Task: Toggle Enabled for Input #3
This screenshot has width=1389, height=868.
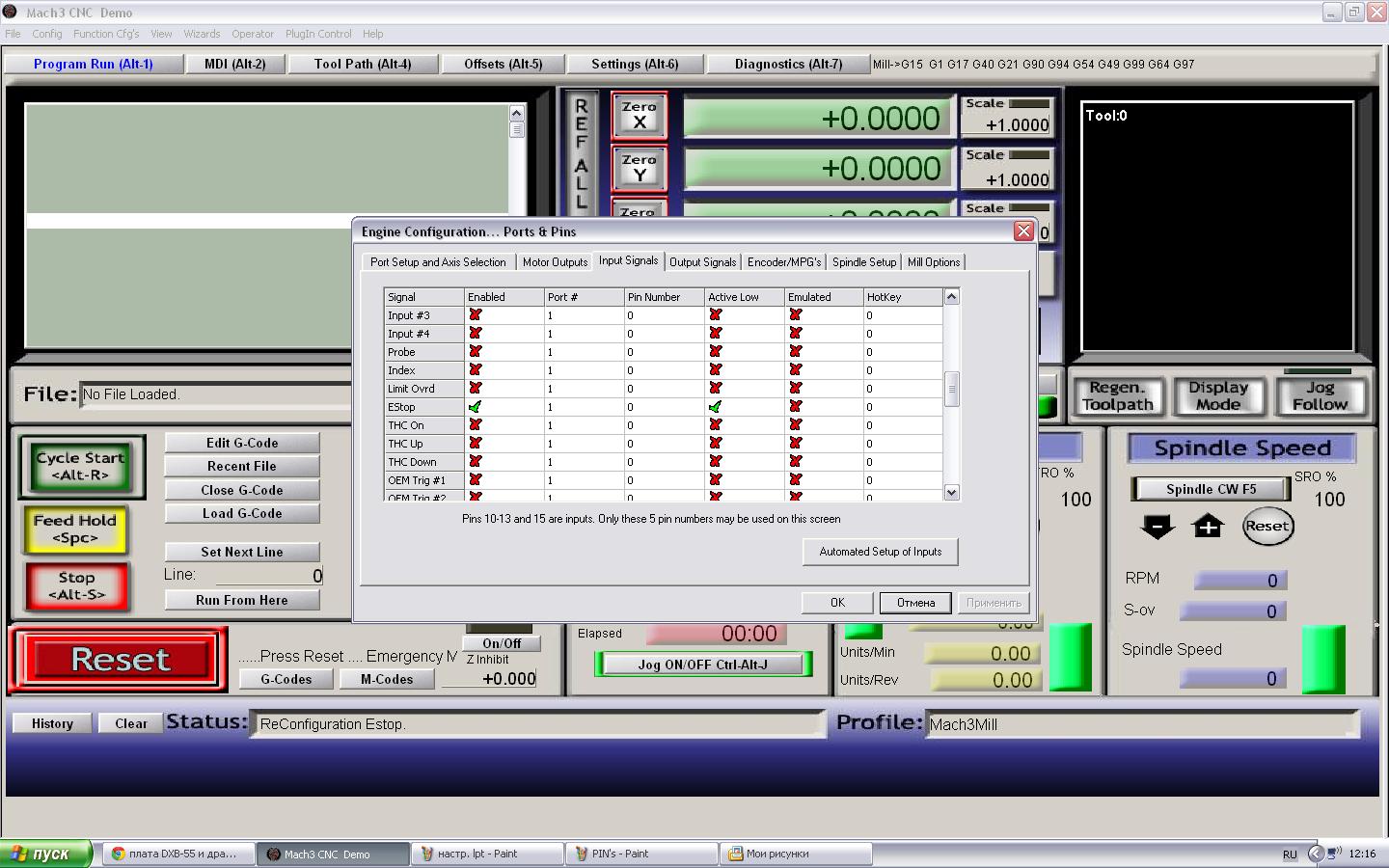Action: 475,315
